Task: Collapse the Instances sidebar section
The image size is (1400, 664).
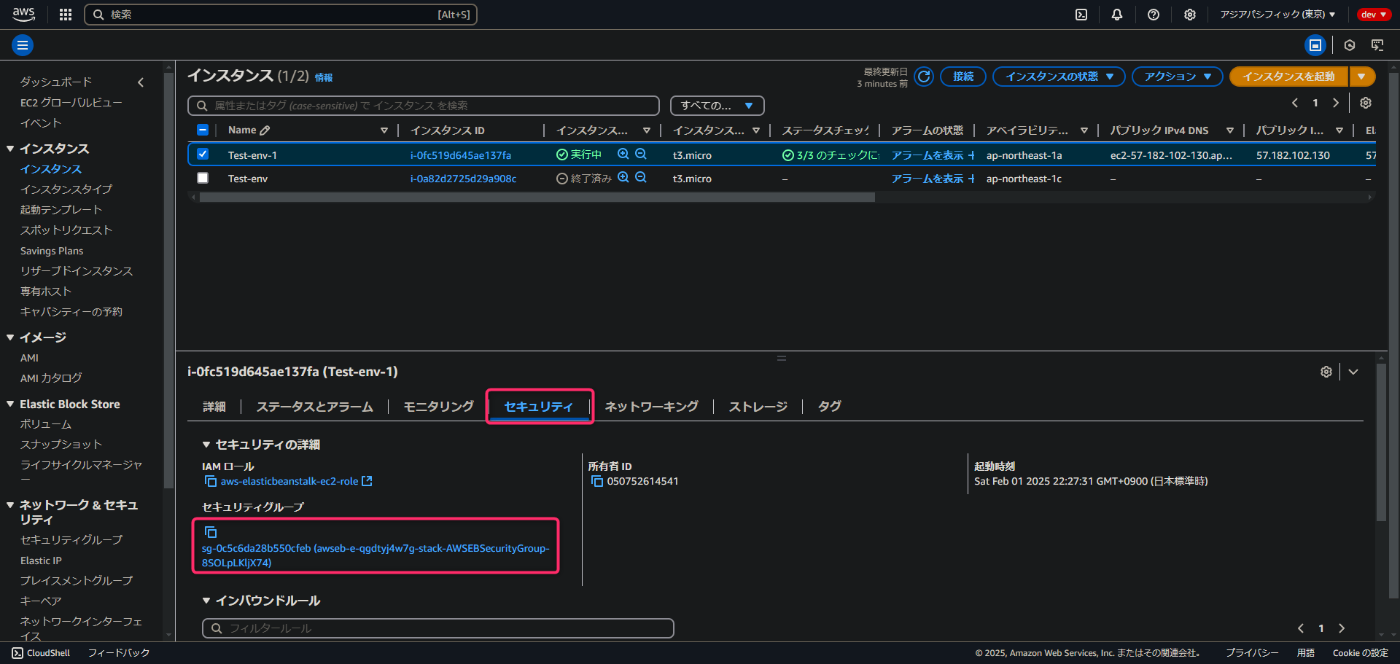Action: click(x=10, y=148)
